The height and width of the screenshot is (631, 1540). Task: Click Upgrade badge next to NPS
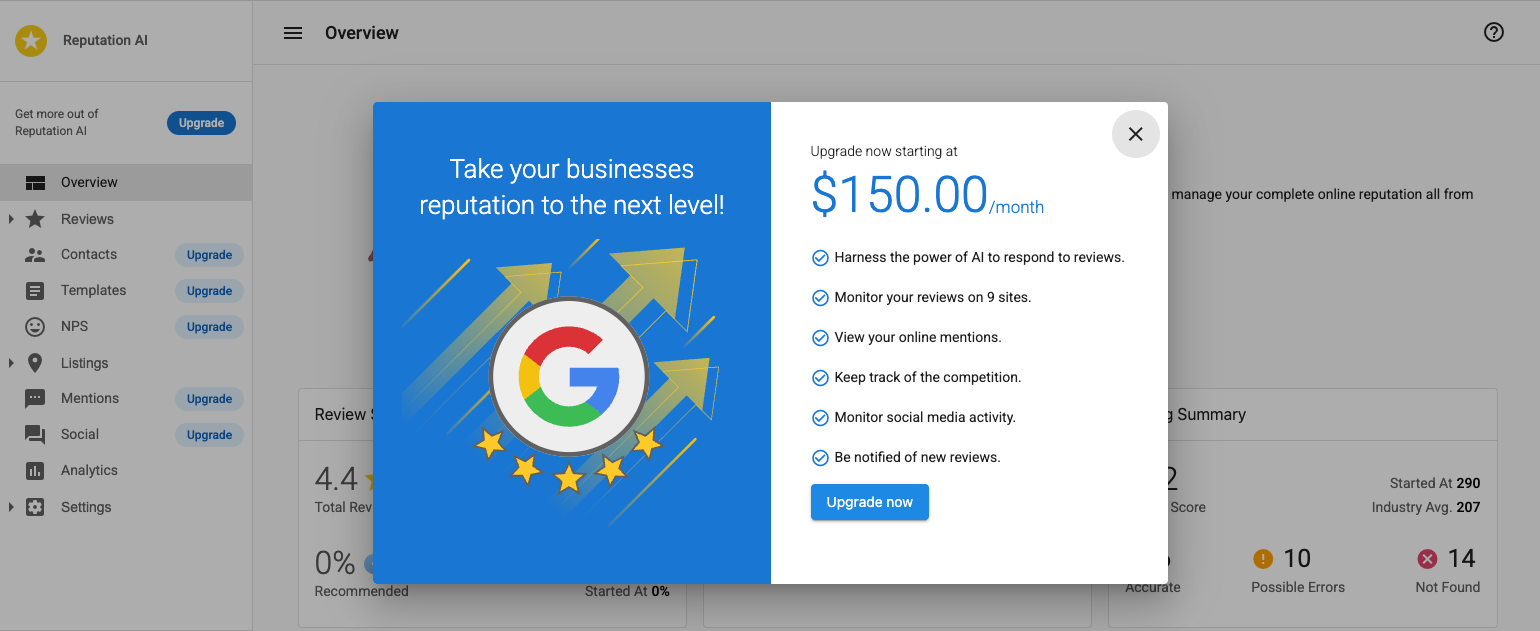tap(209, 327)
